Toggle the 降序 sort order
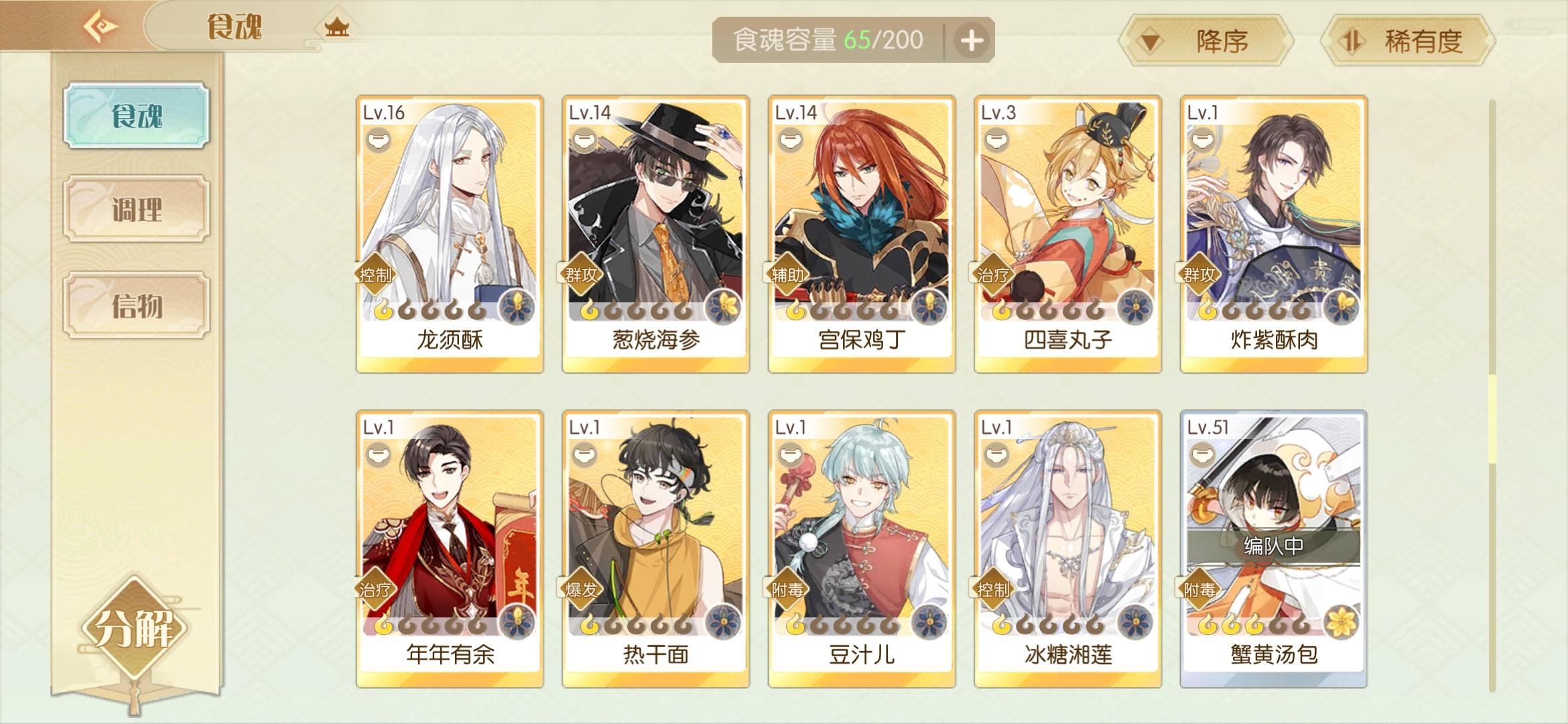The image size is (1568, 724). [1206, 41]
